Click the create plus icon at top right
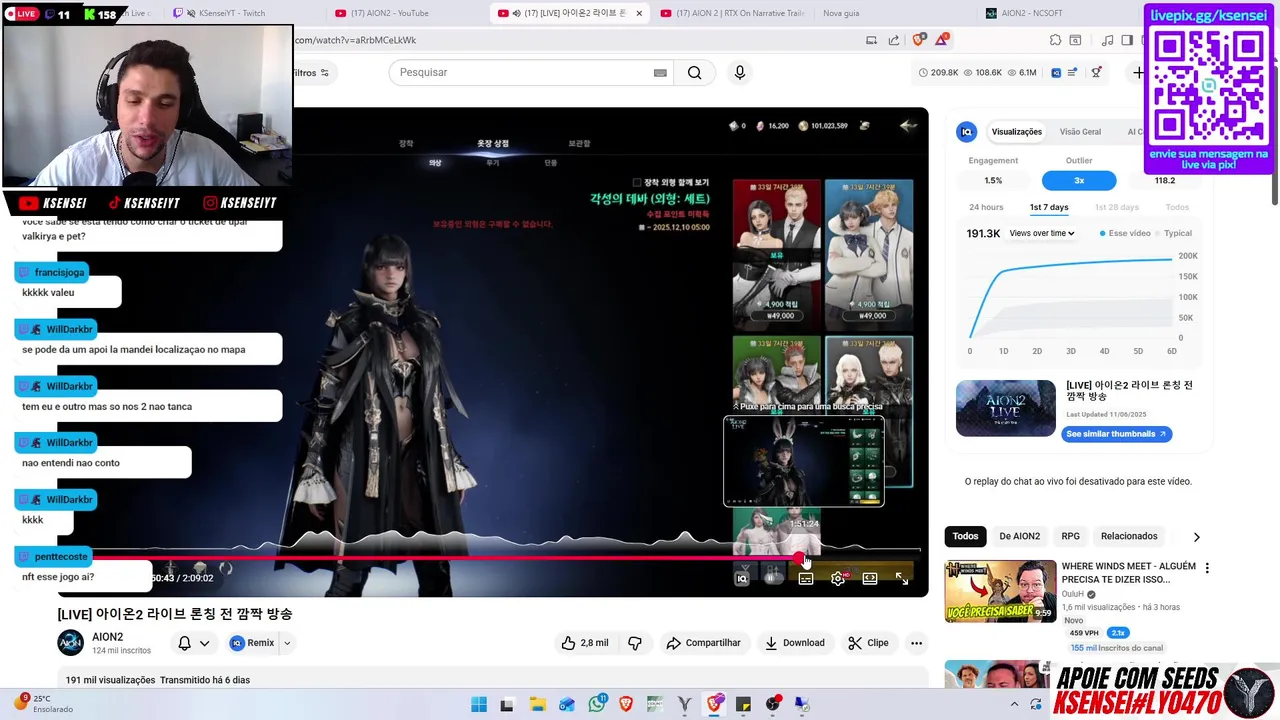 pyautogui.click(x=1138, y=72)
